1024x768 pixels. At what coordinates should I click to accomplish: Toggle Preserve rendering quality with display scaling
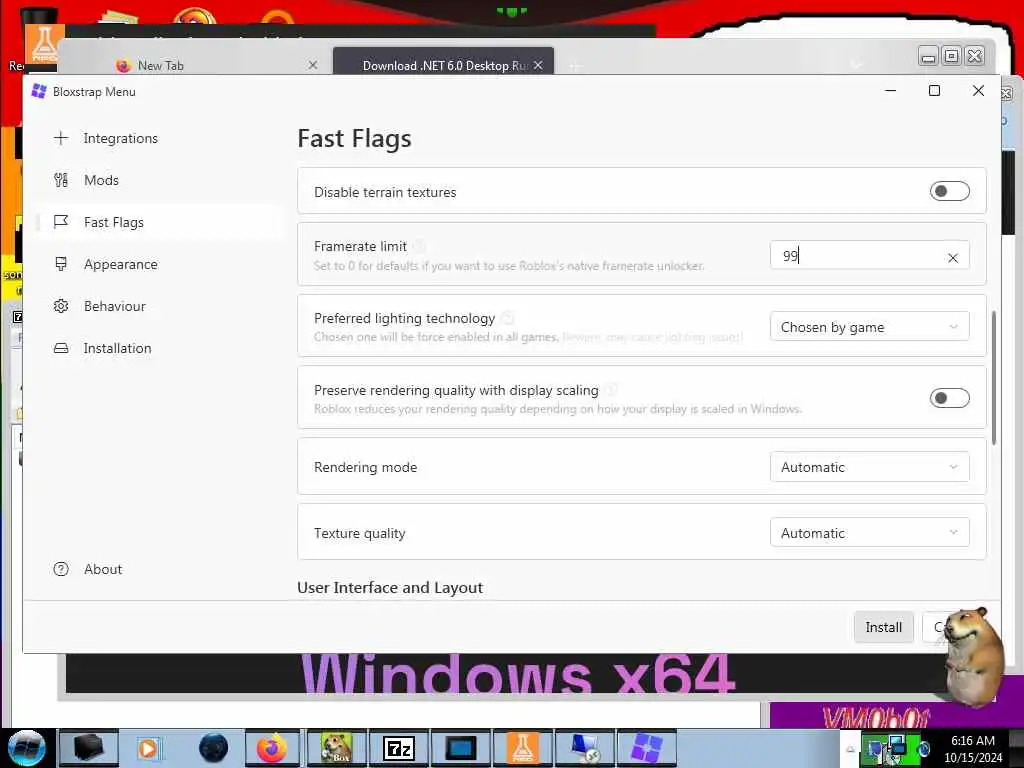(950, 398)
